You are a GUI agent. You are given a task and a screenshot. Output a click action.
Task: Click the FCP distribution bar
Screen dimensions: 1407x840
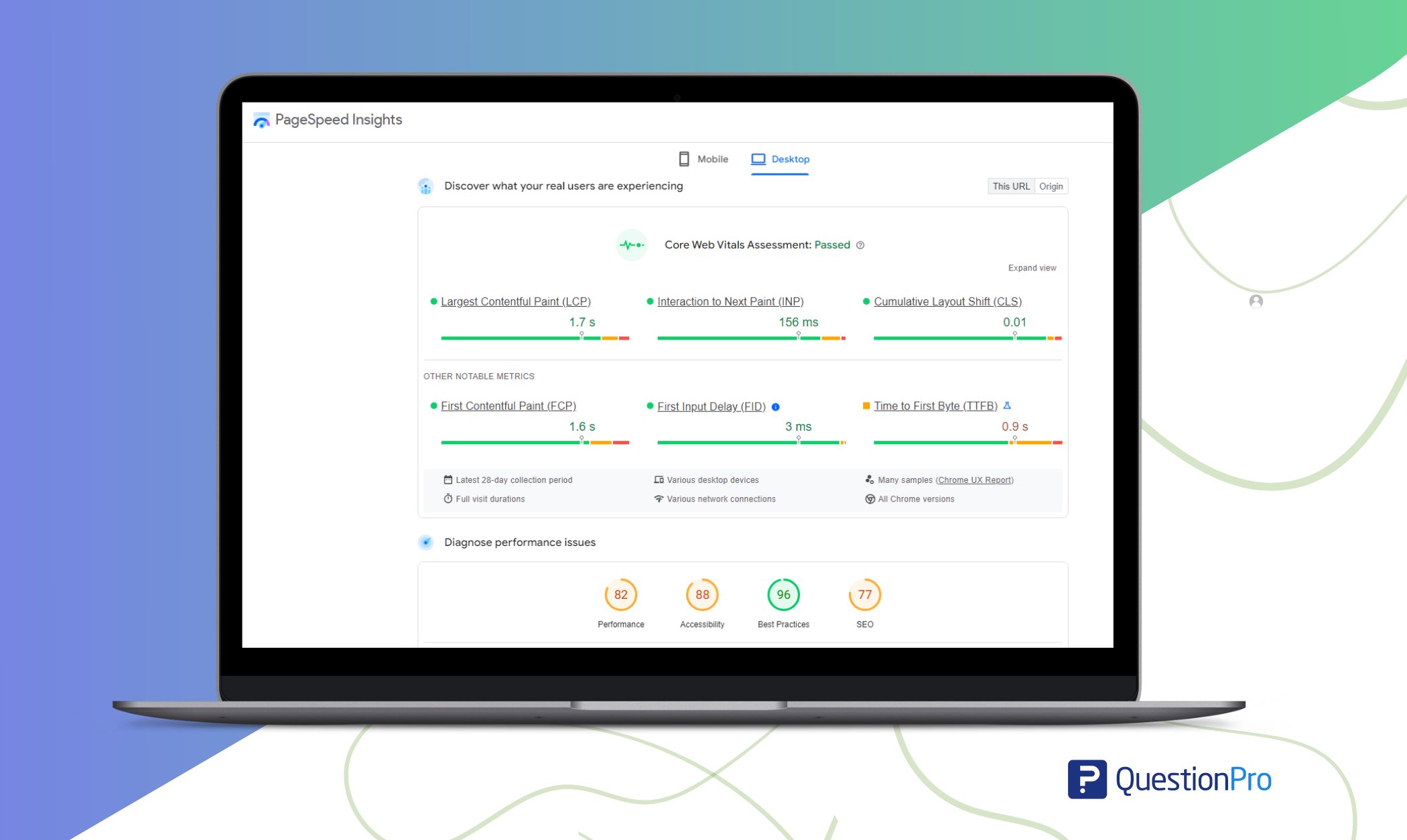[x=535, y=442]
